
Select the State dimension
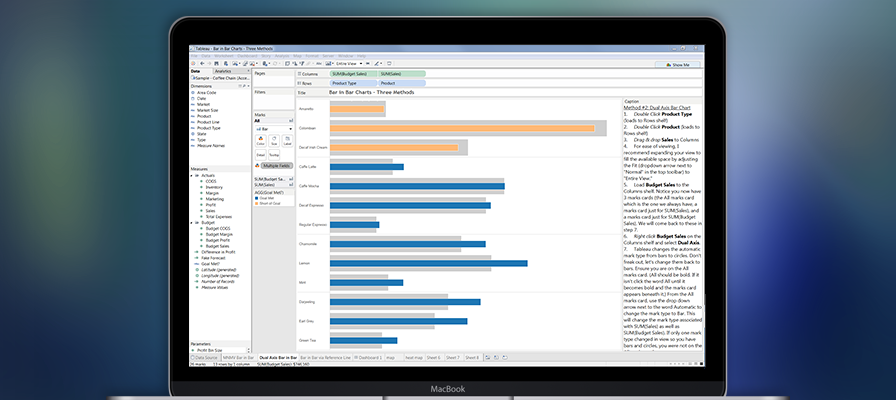[202, 134]
